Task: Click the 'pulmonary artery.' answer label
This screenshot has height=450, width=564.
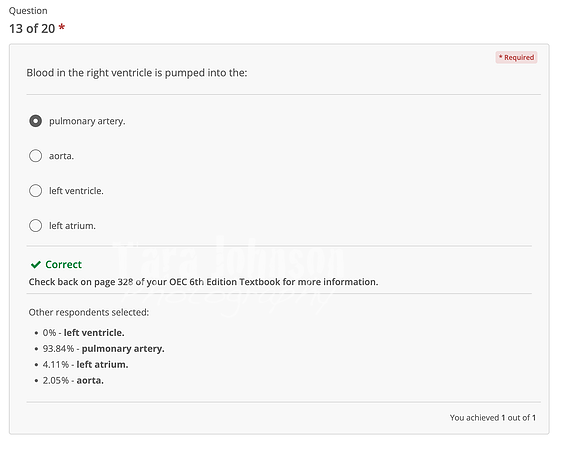Action: click(87, 121)
